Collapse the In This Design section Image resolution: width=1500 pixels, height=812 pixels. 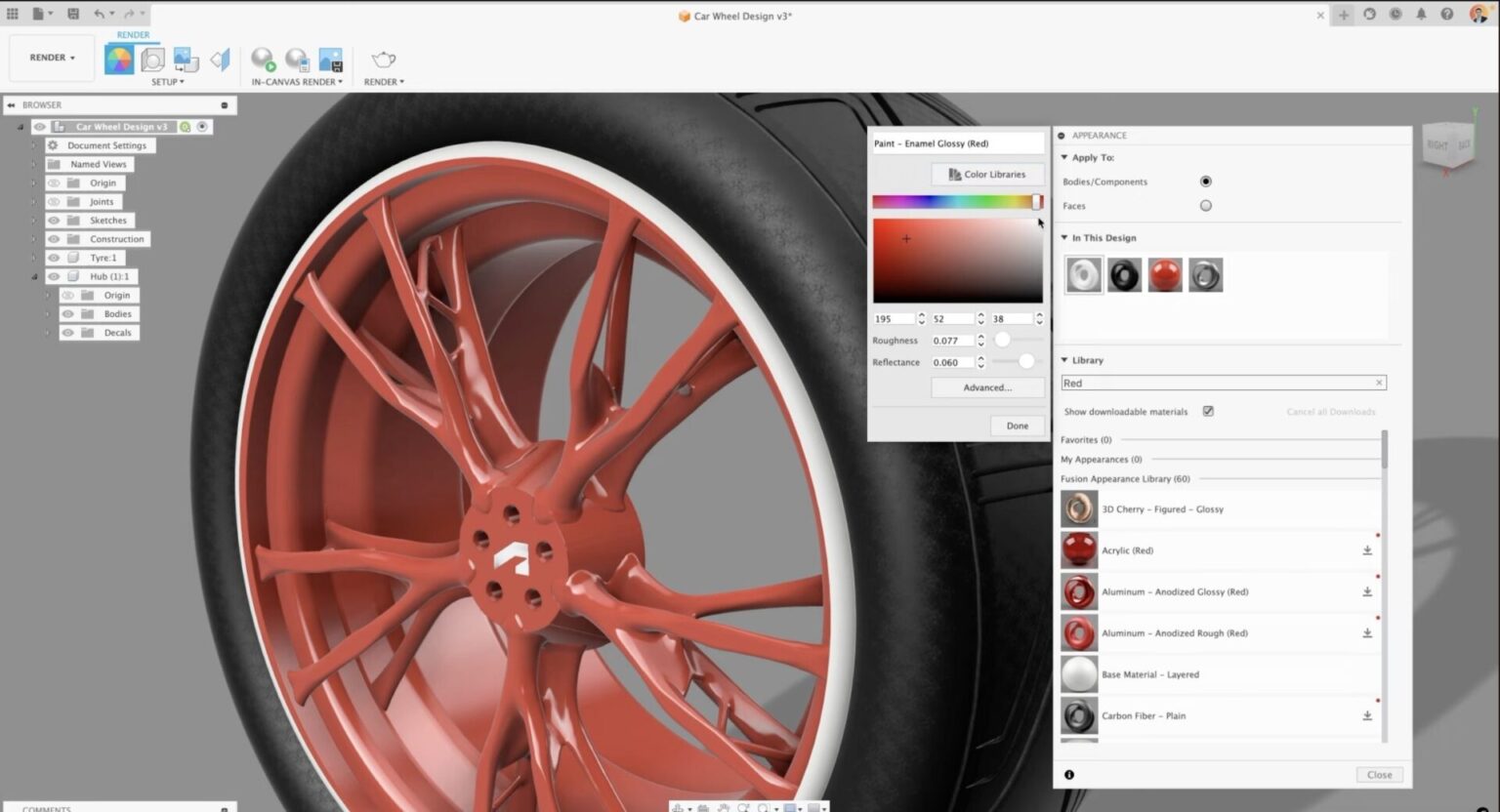(1063, 237)
